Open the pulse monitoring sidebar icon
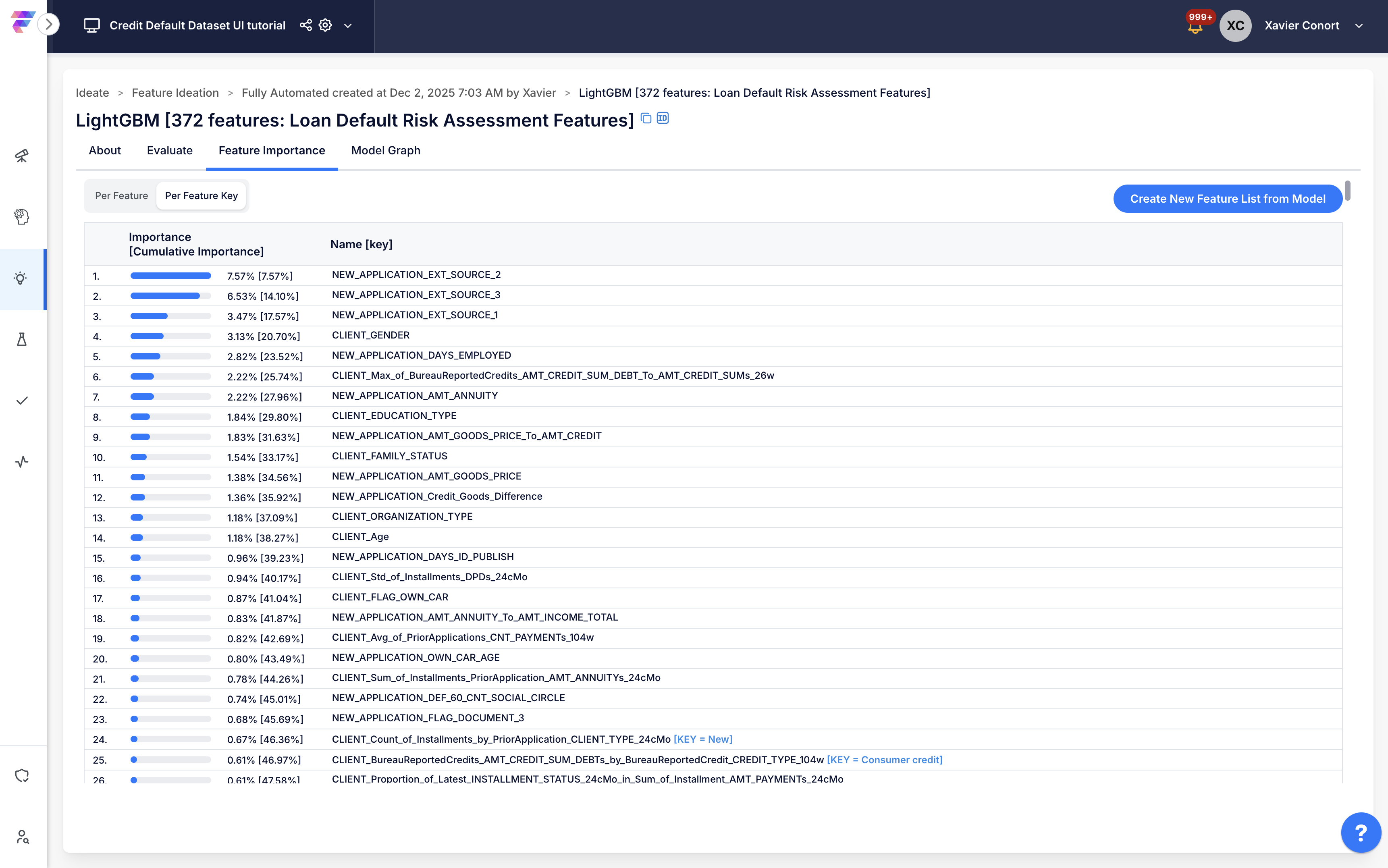Viewport: 1388px width, 868px height. [22, 461]
